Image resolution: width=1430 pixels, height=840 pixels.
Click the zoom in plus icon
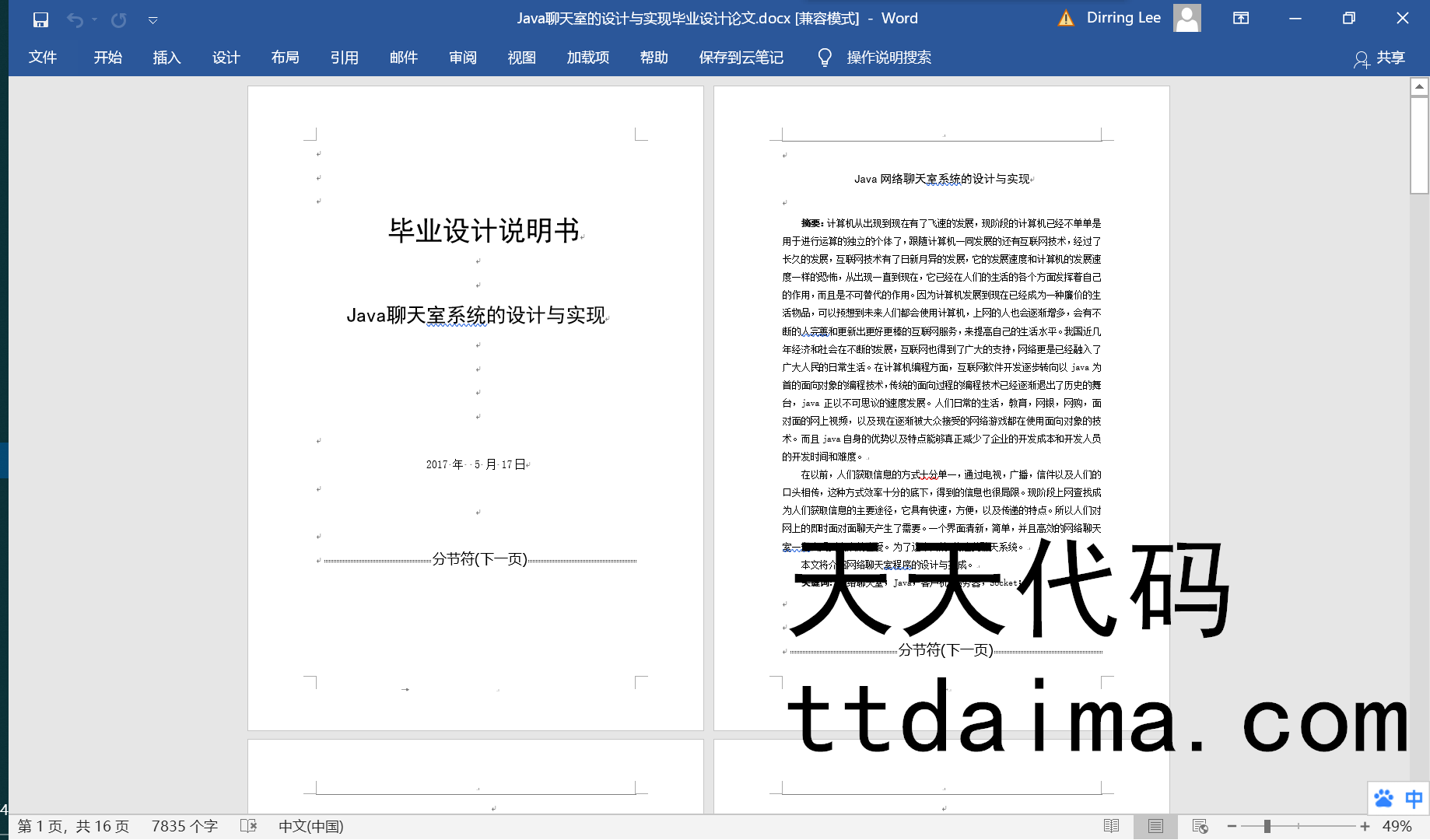click(1365, 826)
